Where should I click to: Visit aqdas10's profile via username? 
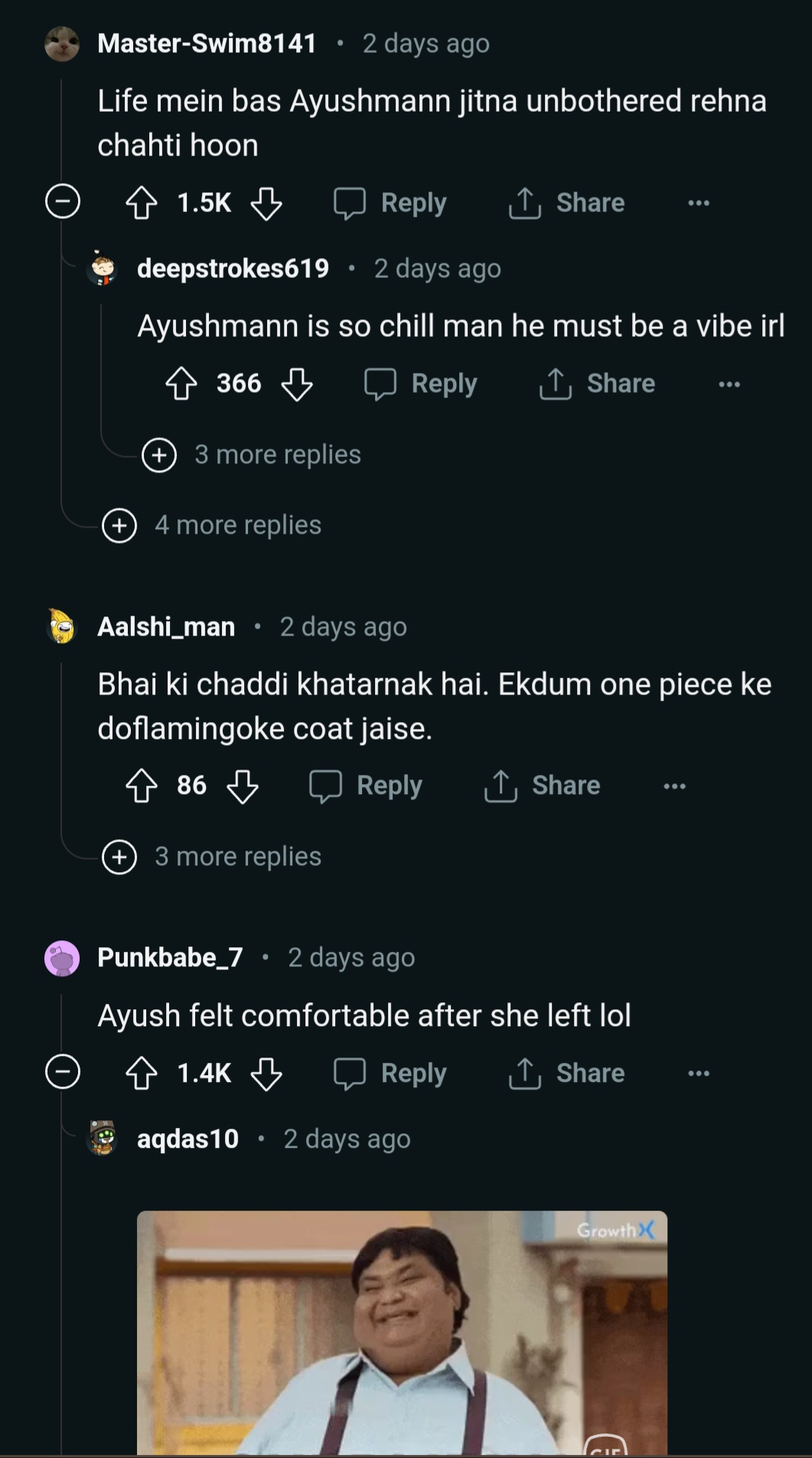pos(188,1139)
